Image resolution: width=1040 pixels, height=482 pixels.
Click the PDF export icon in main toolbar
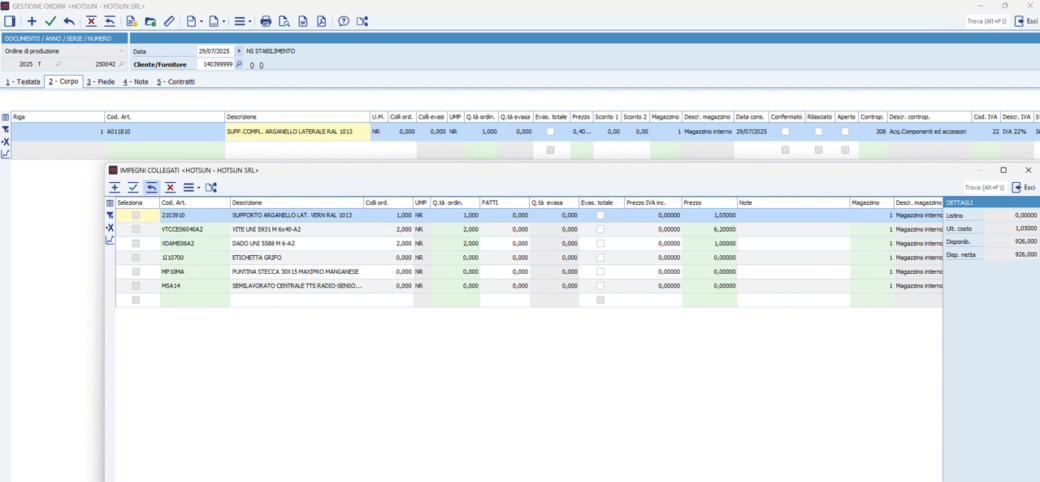321,21
